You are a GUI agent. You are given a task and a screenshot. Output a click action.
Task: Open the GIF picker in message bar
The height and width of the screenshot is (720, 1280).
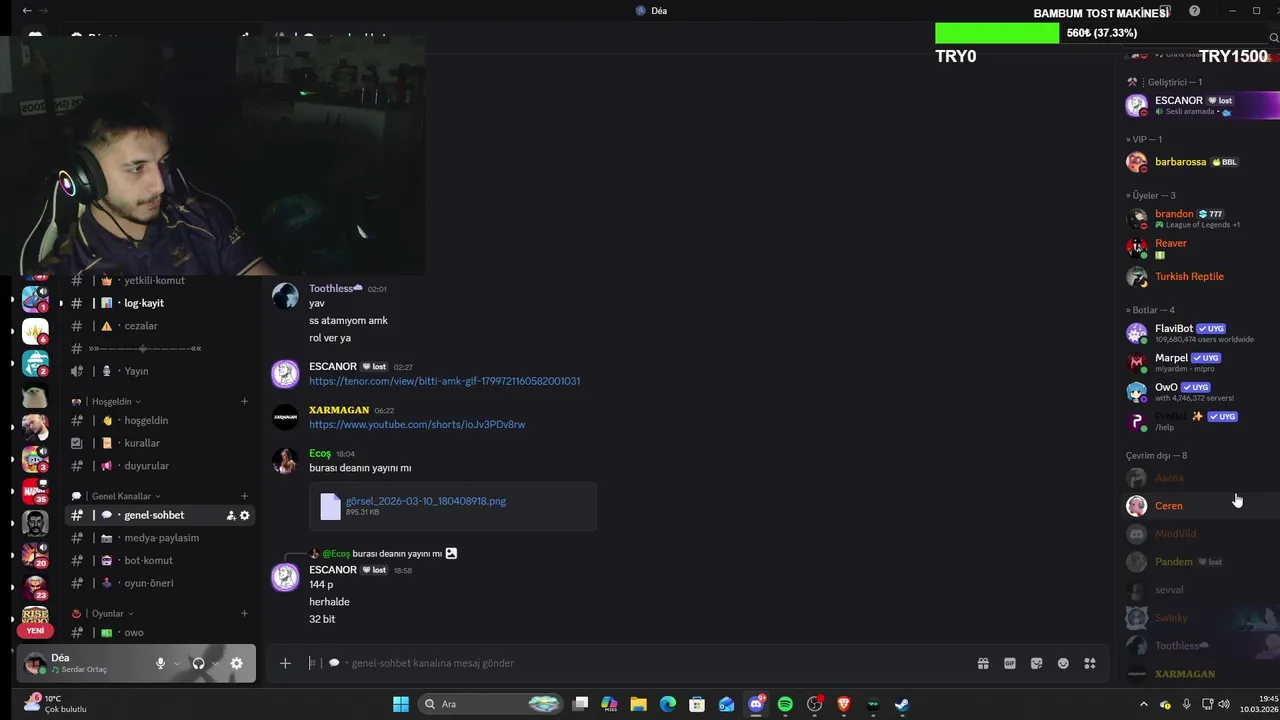click(1010, 663)
